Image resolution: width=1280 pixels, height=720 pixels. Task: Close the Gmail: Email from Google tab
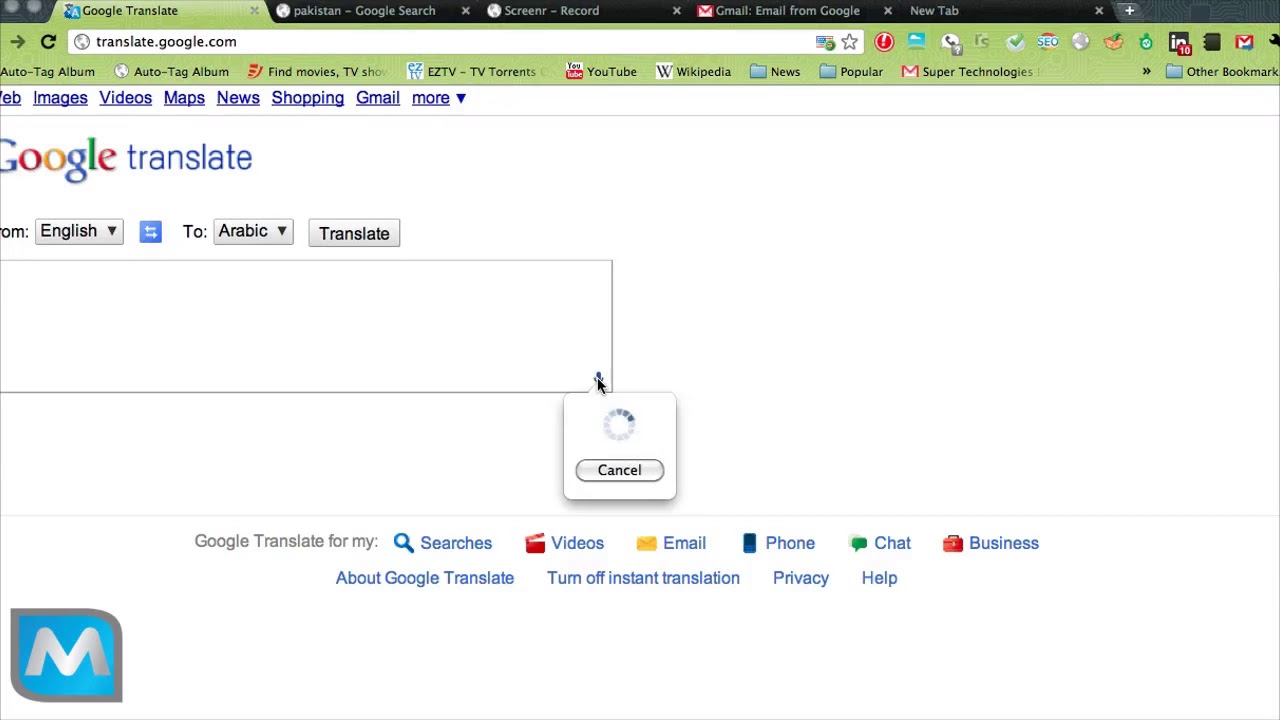[888, 11]
